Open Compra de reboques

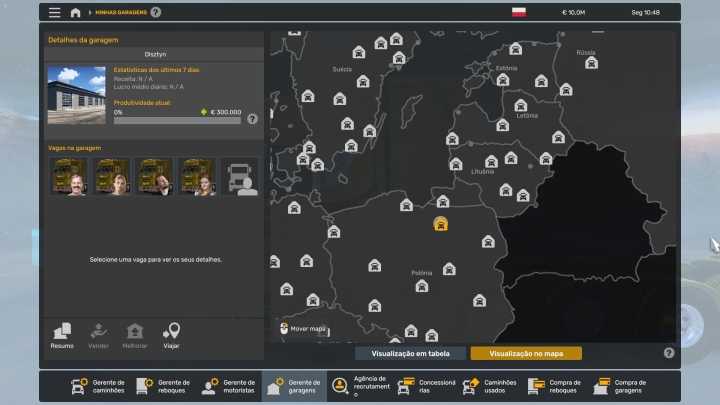pyautogui.click(x=556, y=386)
